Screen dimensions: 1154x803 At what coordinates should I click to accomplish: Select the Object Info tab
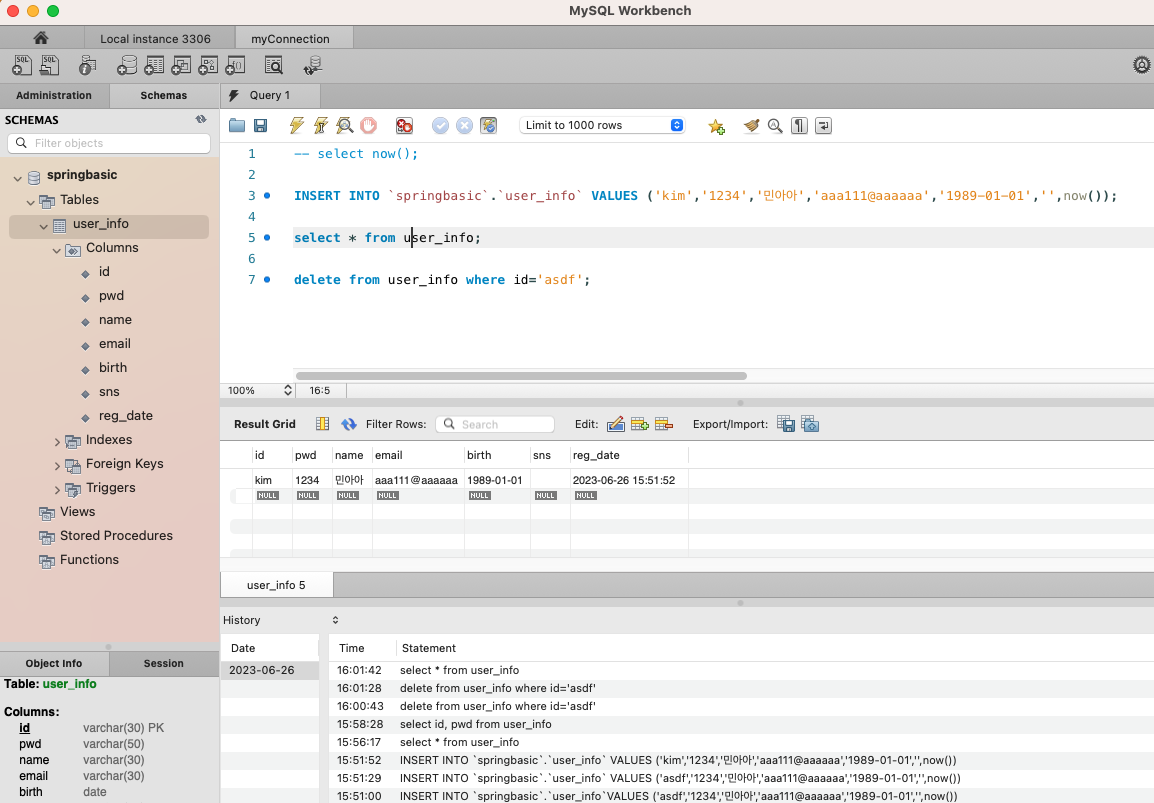(x=54, y=663)
